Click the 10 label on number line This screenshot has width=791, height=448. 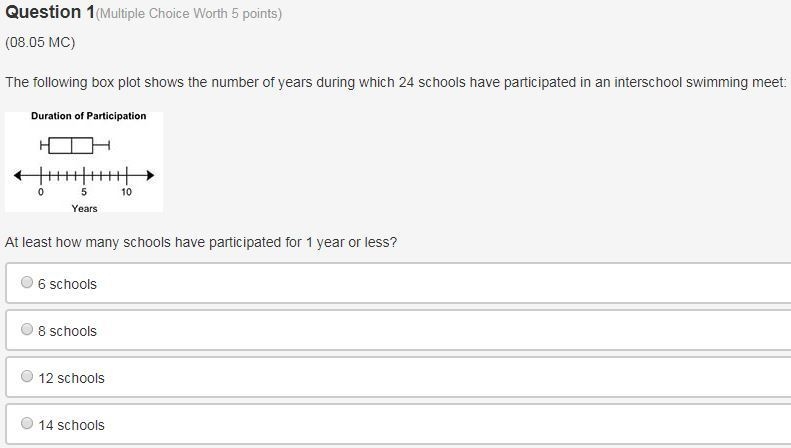tap(126, 192)
